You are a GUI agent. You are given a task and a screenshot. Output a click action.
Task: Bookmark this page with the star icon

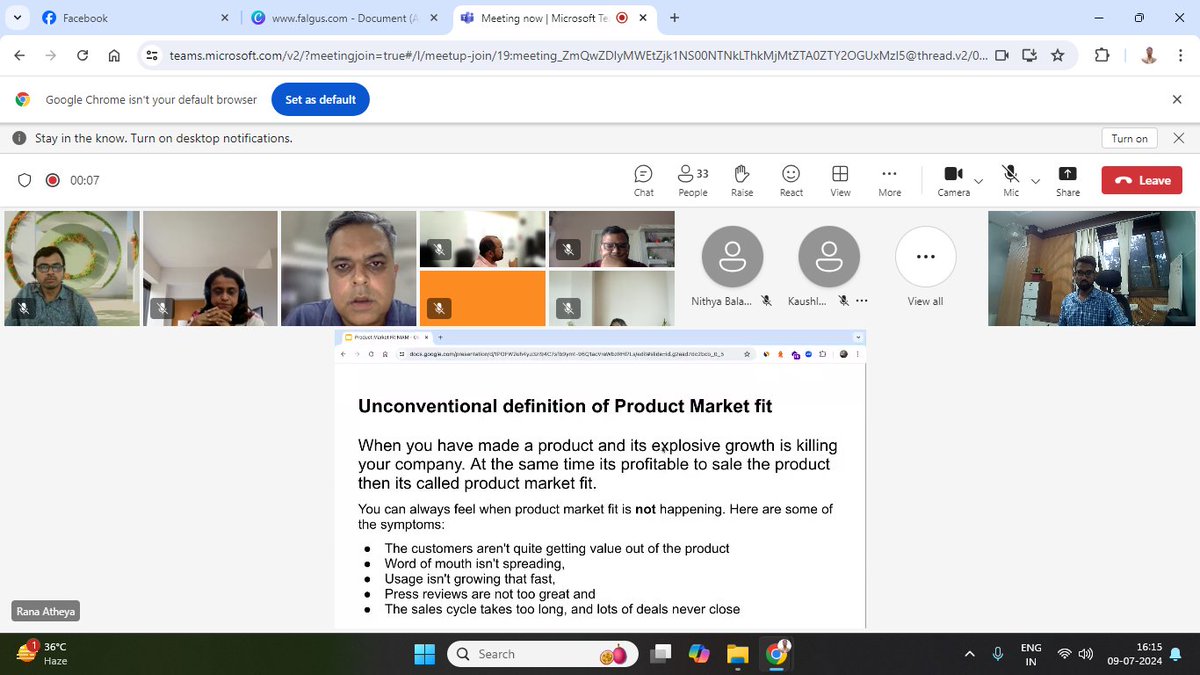(1057, 56)
